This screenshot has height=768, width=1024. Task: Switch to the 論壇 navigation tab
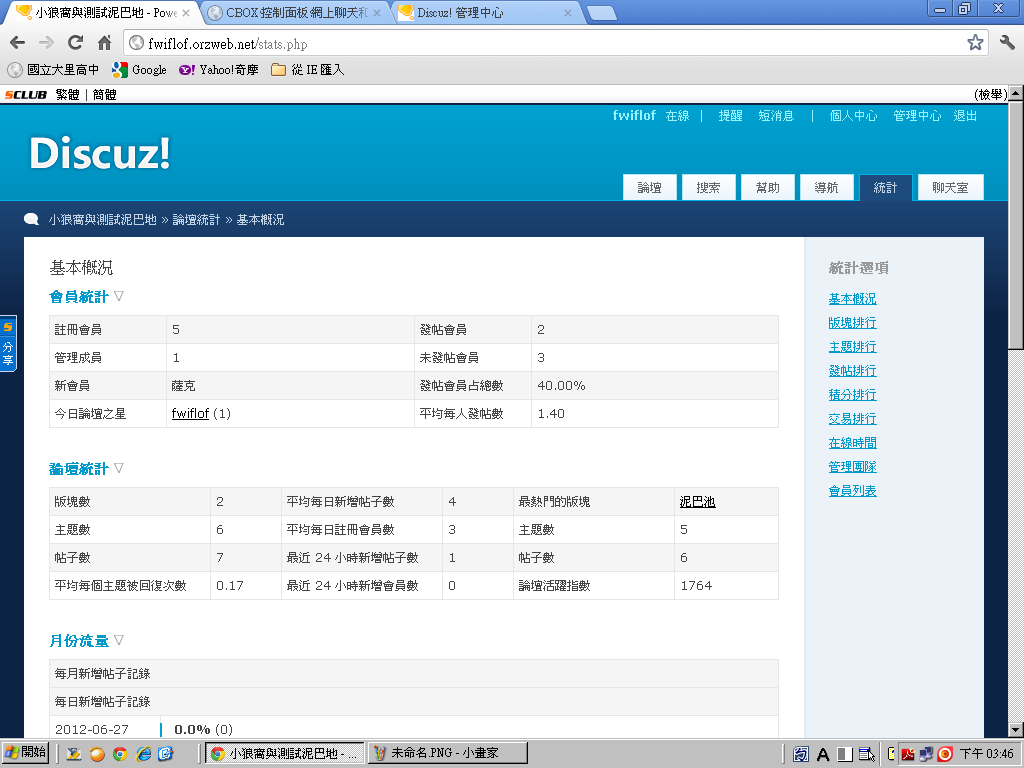[650, 188]
